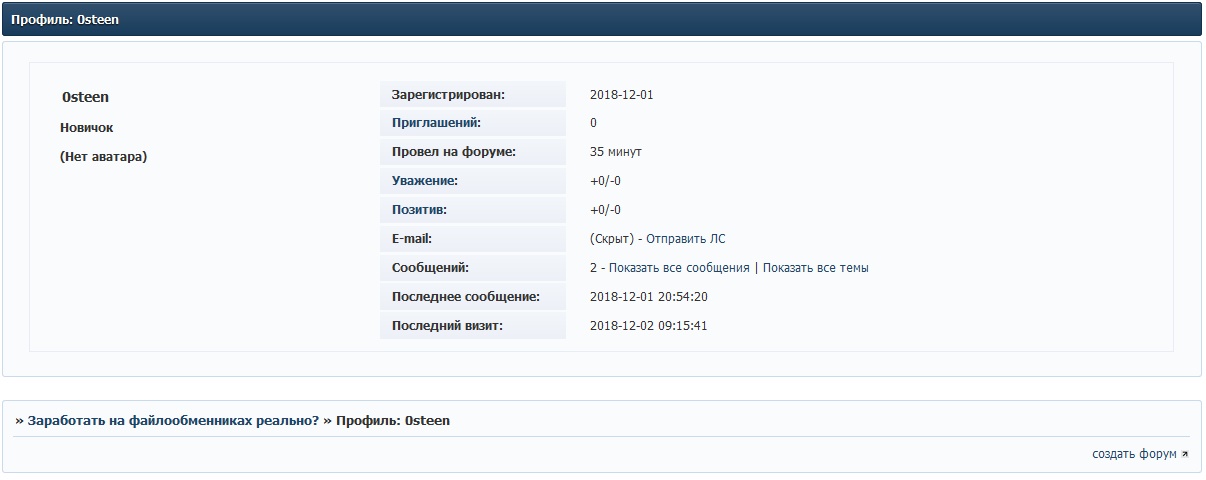Click the Профиль: 0steen header title
This screenshot has width=1206, height=480.
pos(65,19)
